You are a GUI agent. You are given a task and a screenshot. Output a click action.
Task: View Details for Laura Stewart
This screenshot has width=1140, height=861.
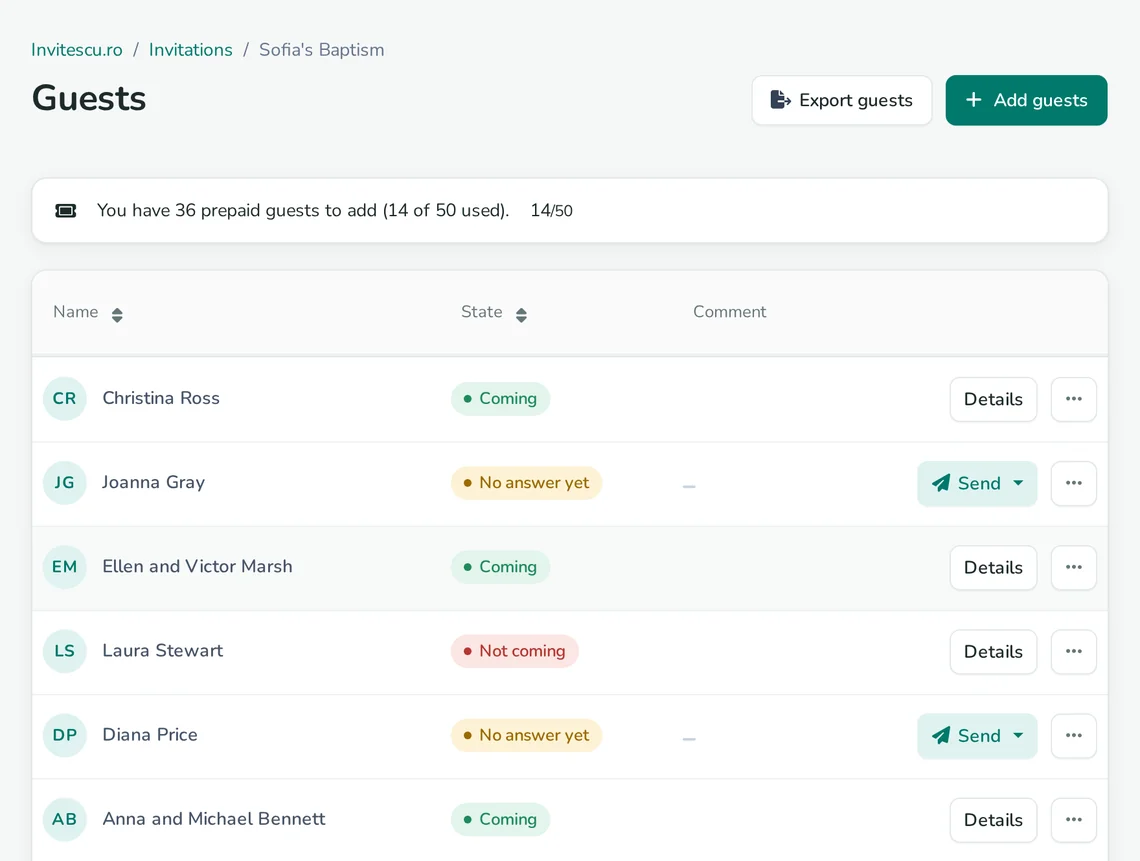(x=993, y=652)
